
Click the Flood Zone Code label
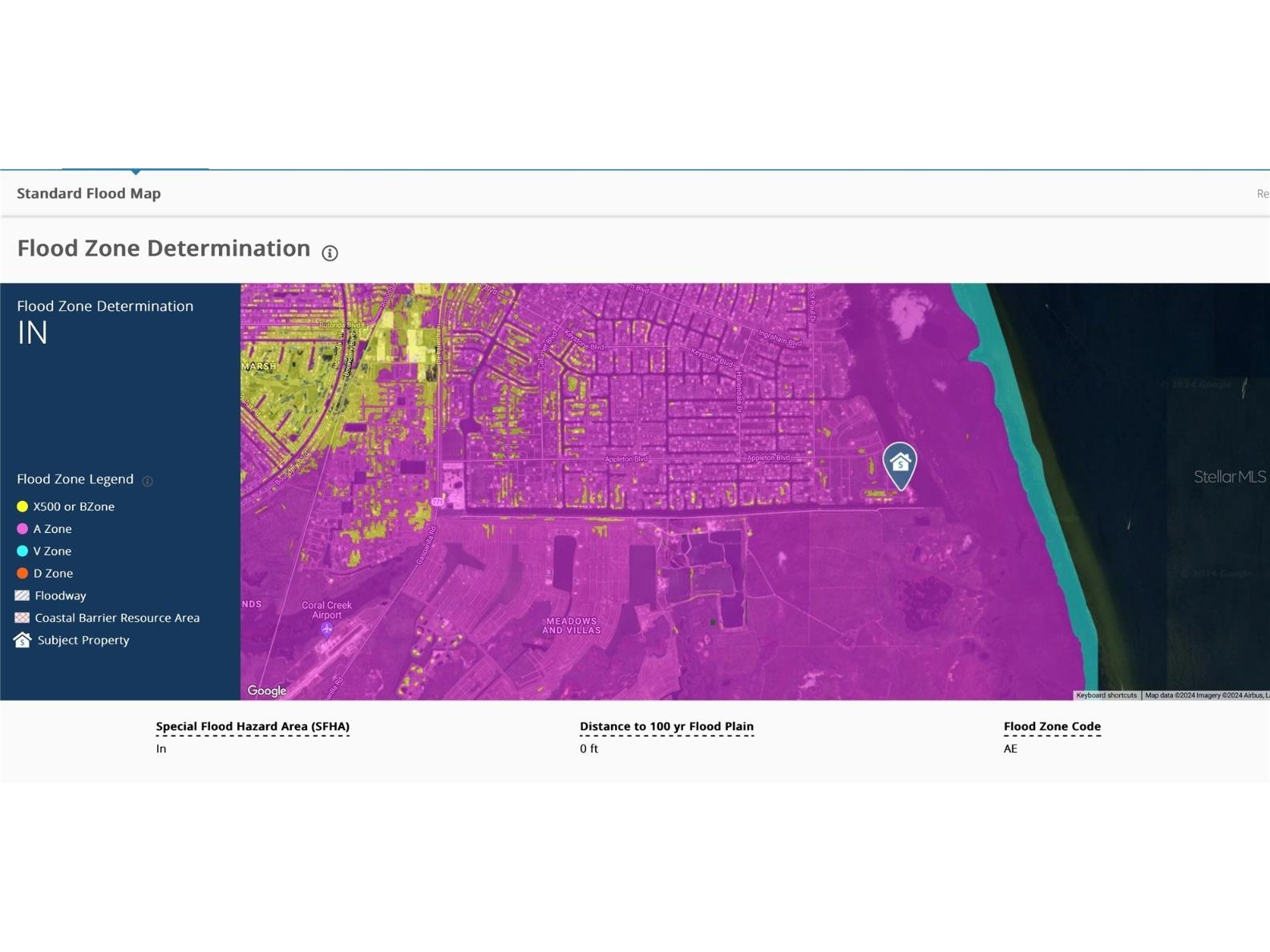tap(1052, 727)
